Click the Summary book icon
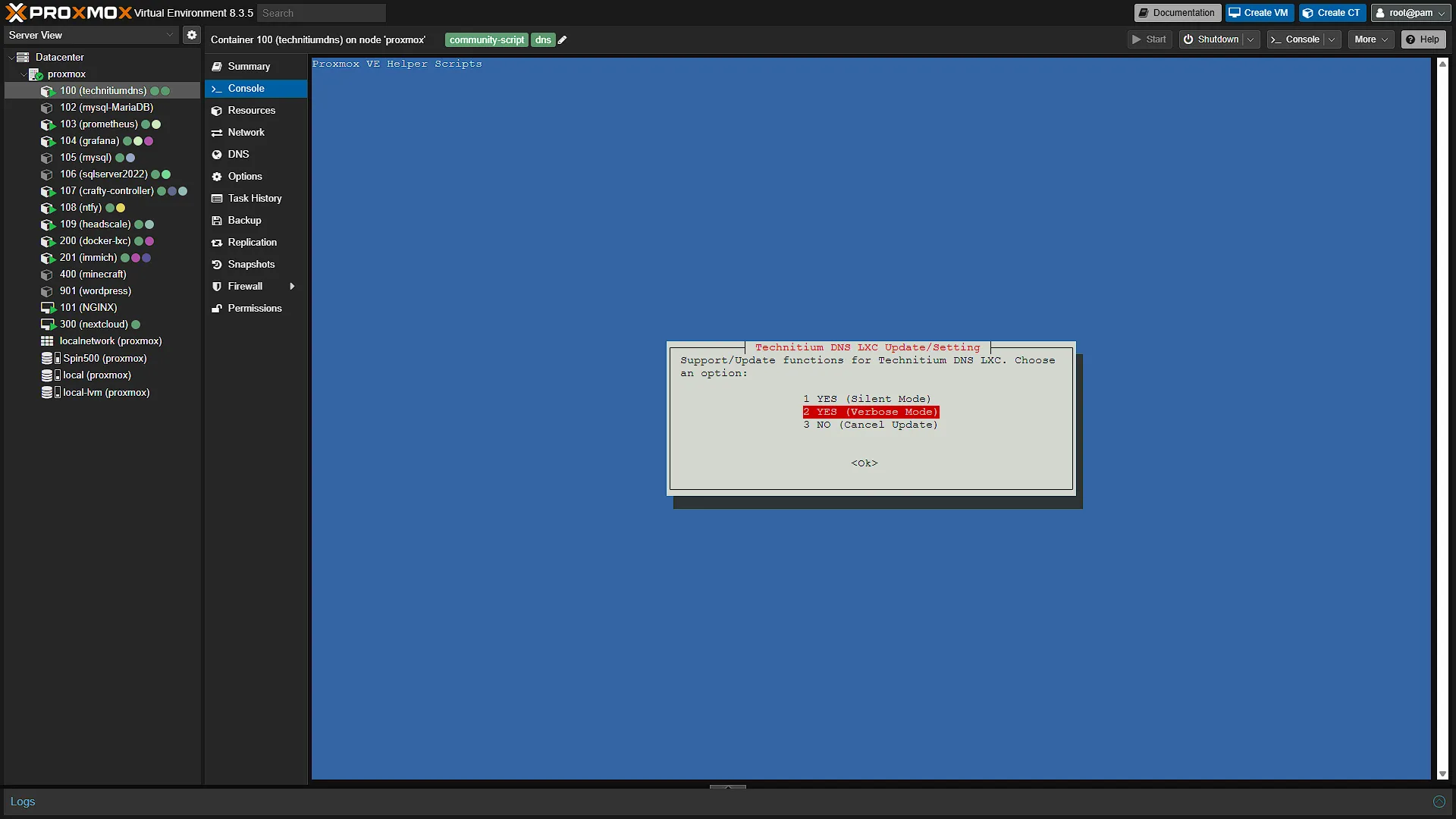 [x=217, y=67]
